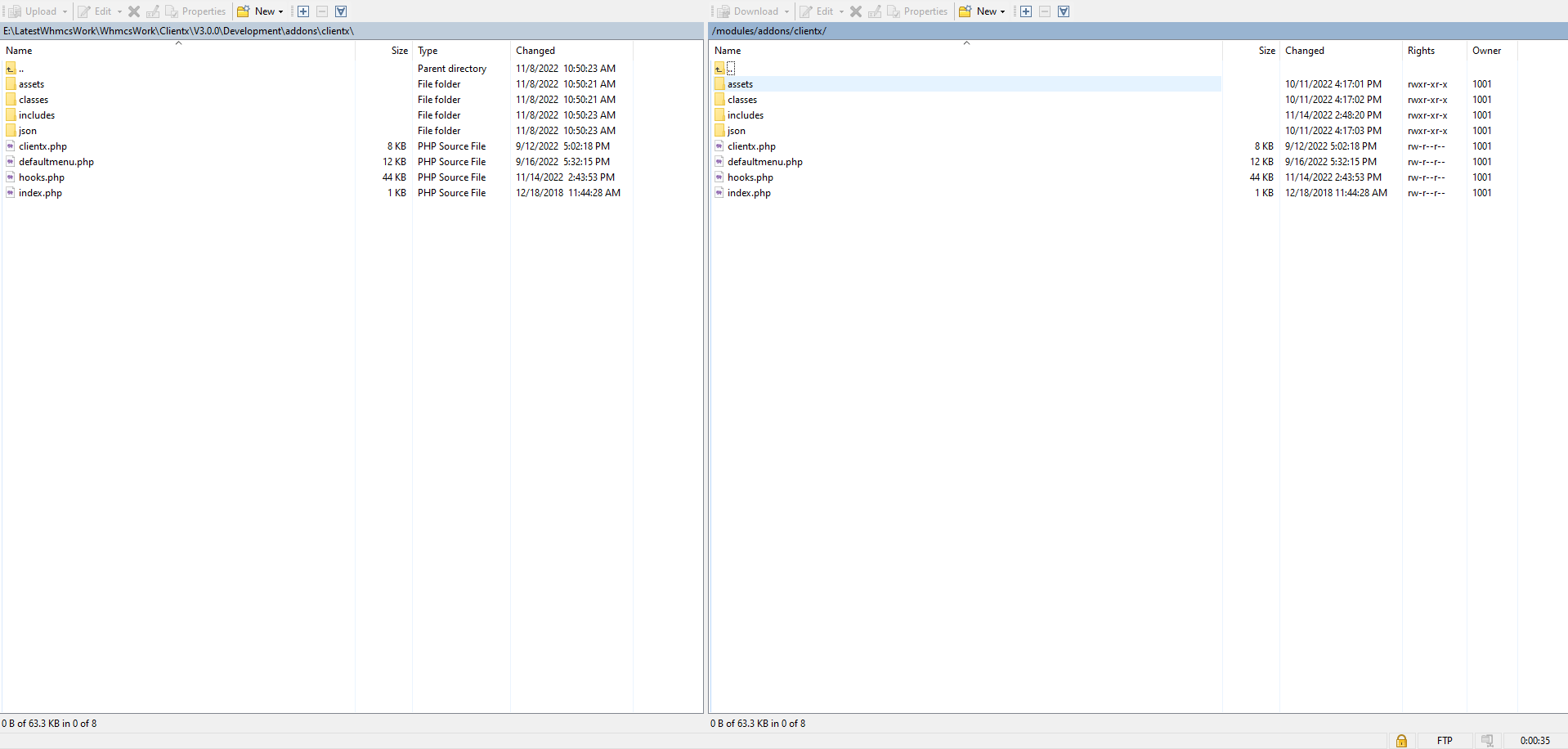Click the remote file filter icon
Viewport: 1568px width, 749px height.
click(x=1063, y=11)
